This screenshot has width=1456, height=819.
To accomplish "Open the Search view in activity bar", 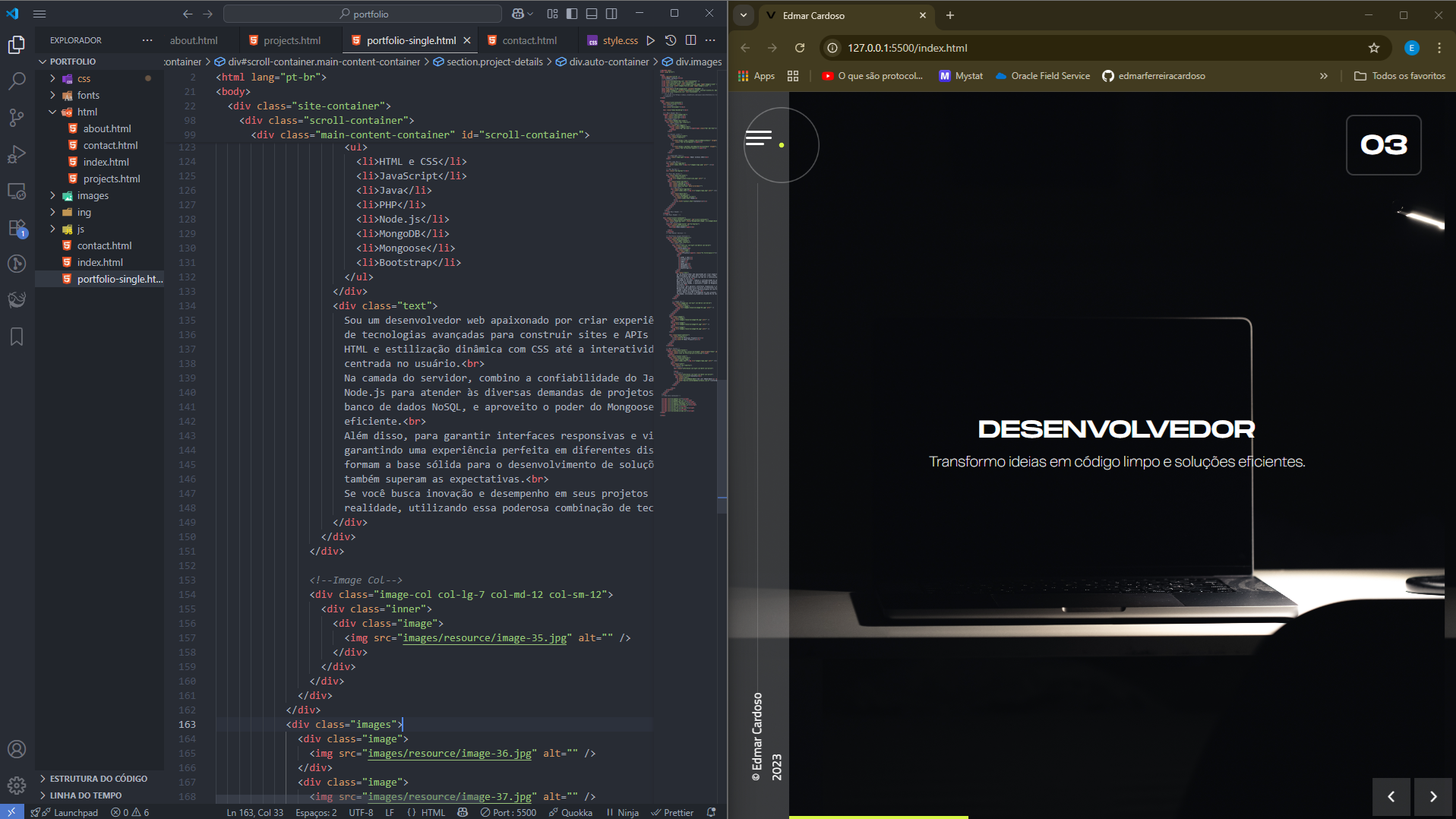I will click(x=17, y=81).
